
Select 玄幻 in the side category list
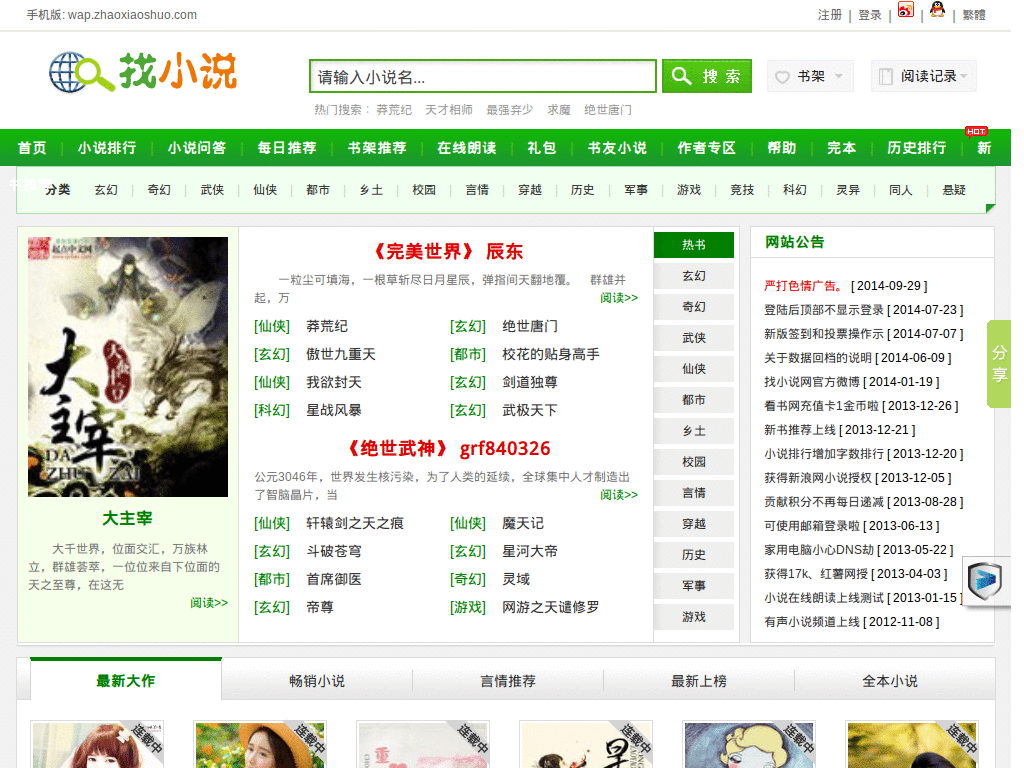click(694, 276)
